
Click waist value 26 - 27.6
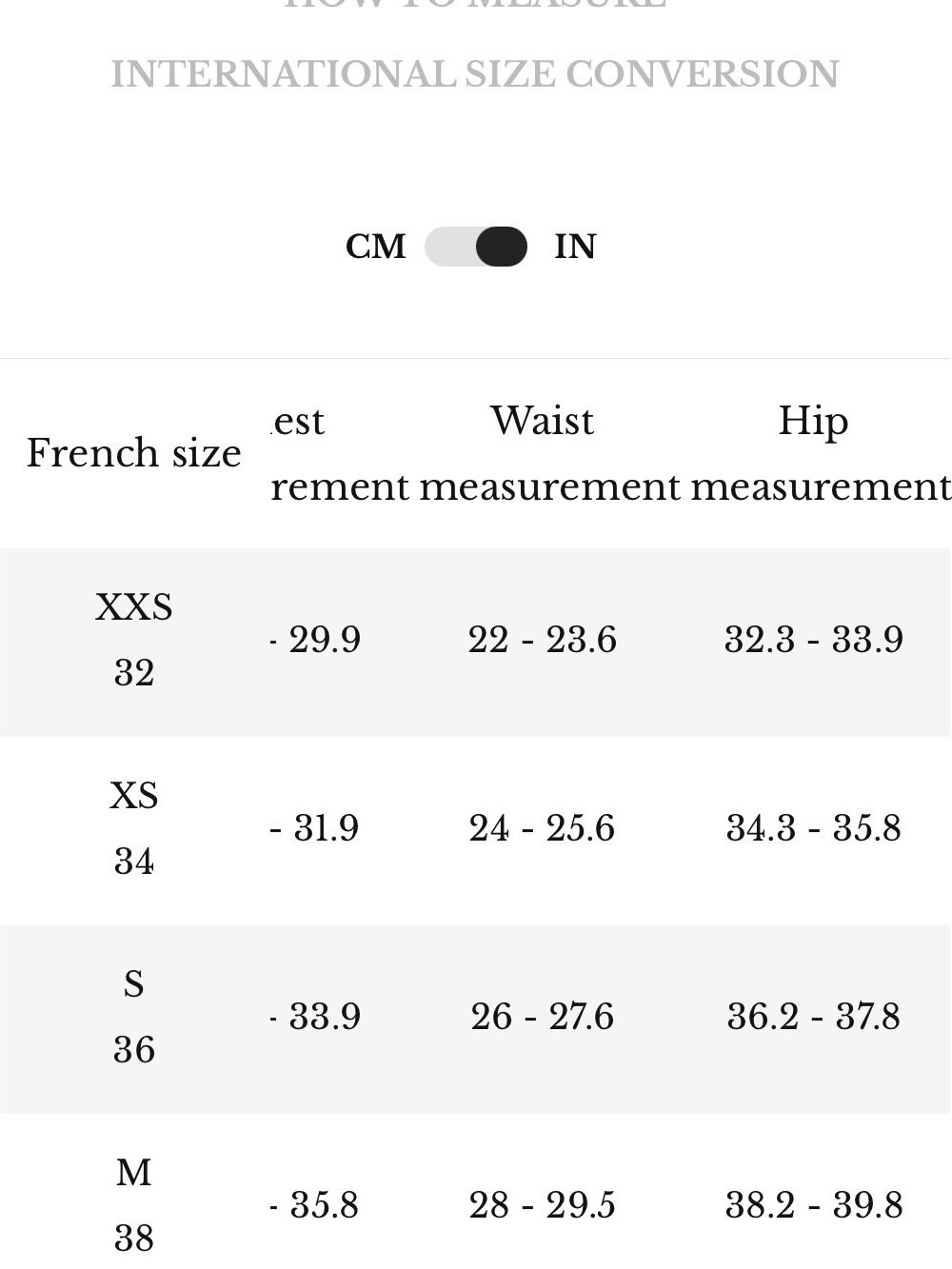(543, 1017)
